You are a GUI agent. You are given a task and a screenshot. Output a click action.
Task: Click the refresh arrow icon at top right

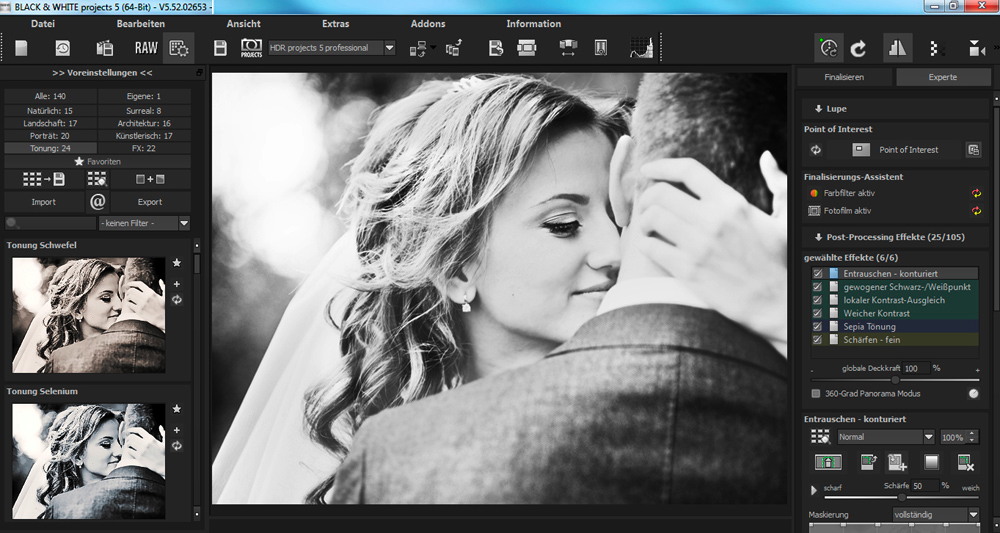tap(858, 48)
